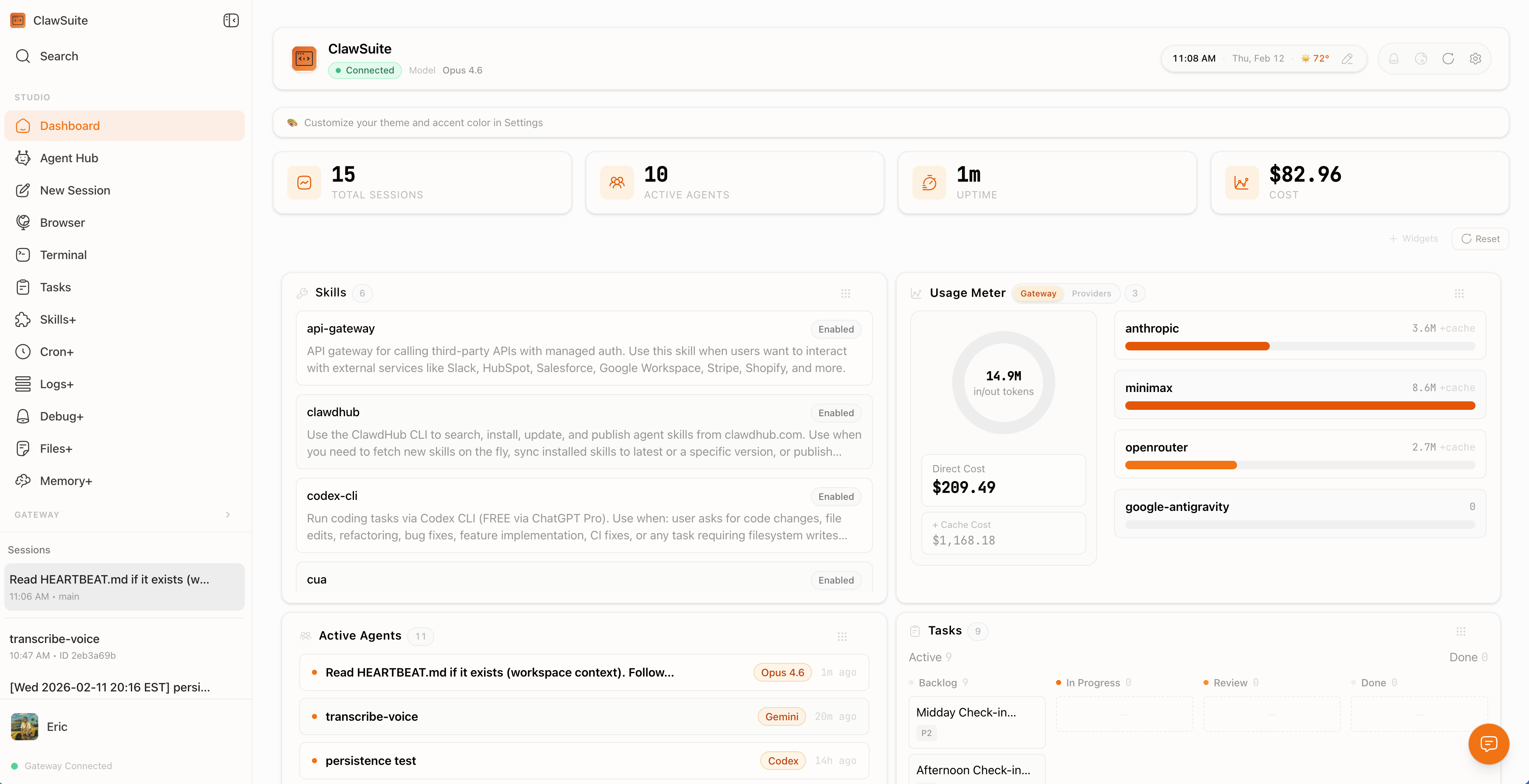Show Done 0 tasks in Tasks widget

click(1469, 657)
